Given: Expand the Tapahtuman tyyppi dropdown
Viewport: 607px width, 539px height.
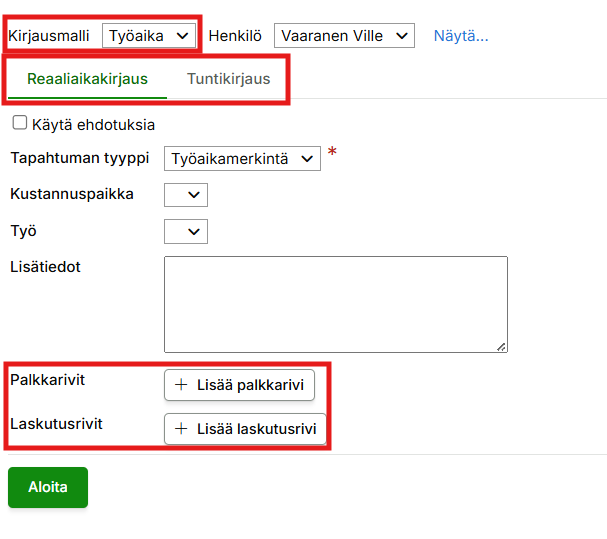Looking at the screenshot, I should [x=242, y=158].
